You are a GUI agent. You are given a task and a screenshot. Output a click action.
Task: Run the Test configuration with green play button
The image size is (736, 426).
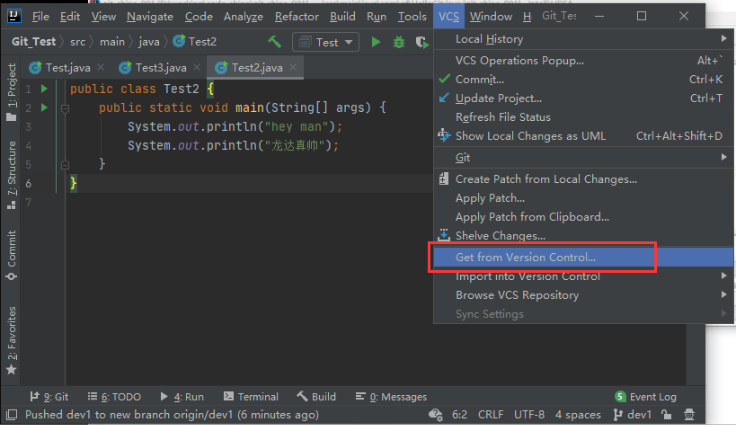click(x=376, y=42)
